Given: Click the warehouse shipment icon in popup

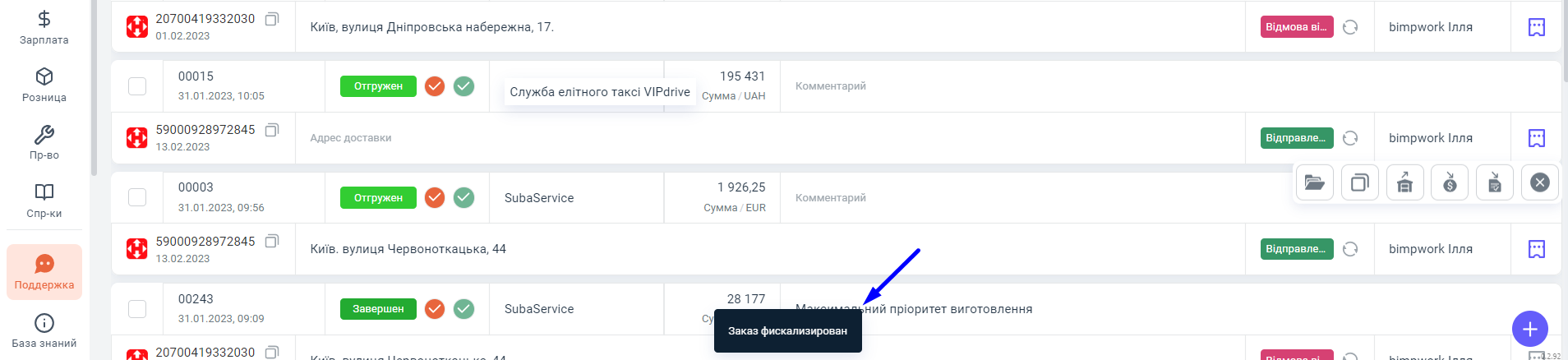Looking at the screenshot, I should [x=1404, y=182].
